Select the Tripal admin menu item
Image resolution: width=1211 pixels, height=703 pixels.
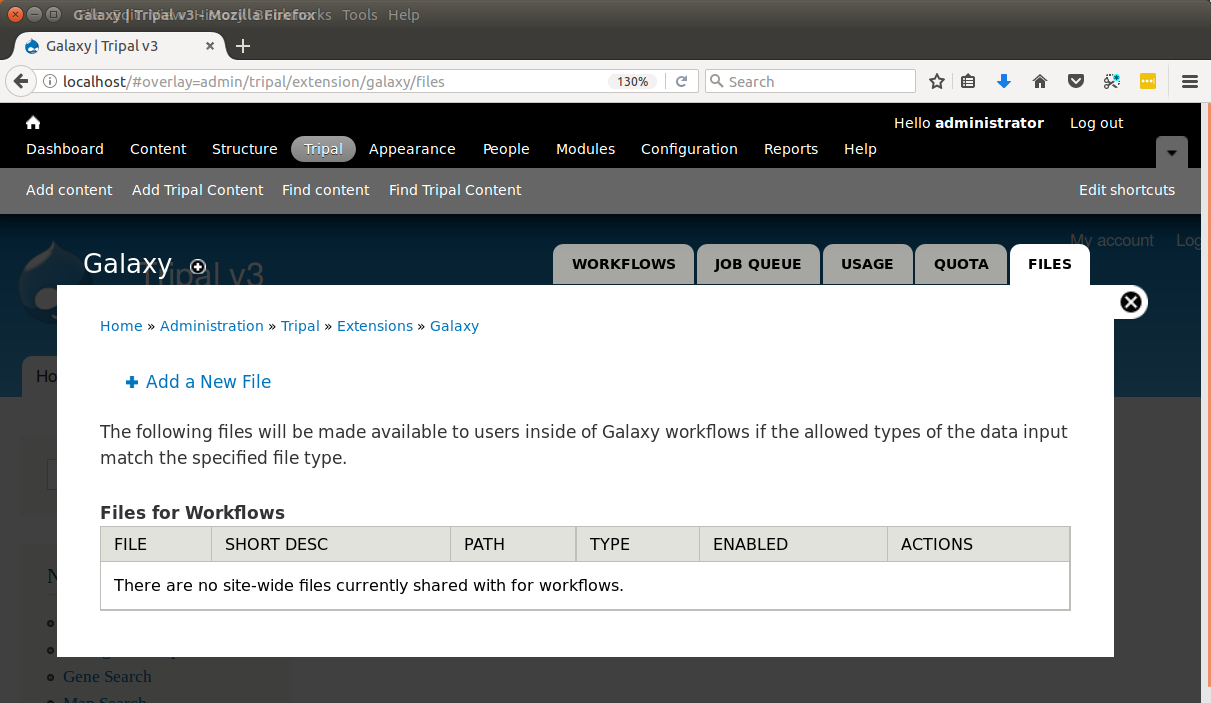click(x=323, y=149)
